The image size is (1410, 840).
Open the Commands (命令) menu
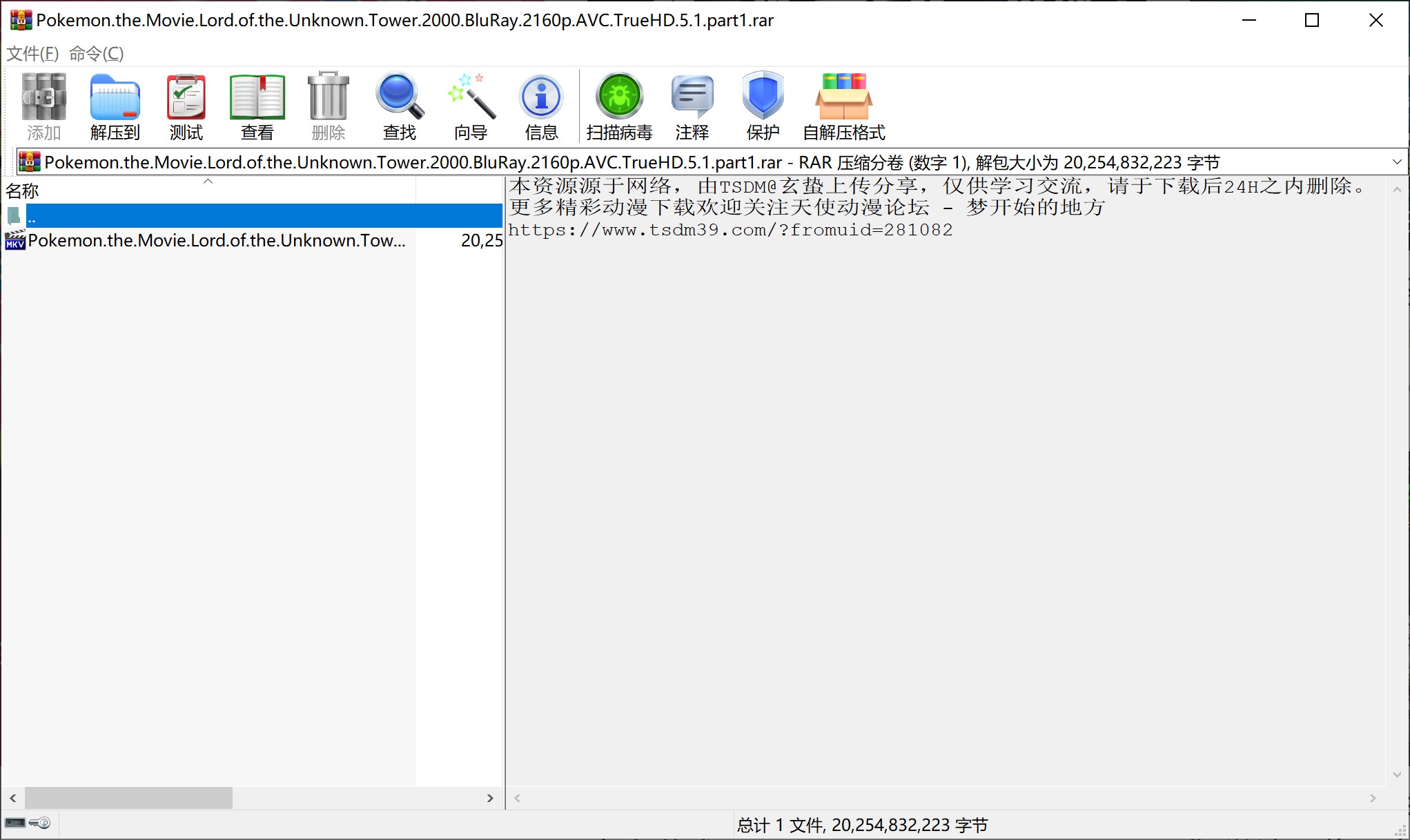[96, 53]
